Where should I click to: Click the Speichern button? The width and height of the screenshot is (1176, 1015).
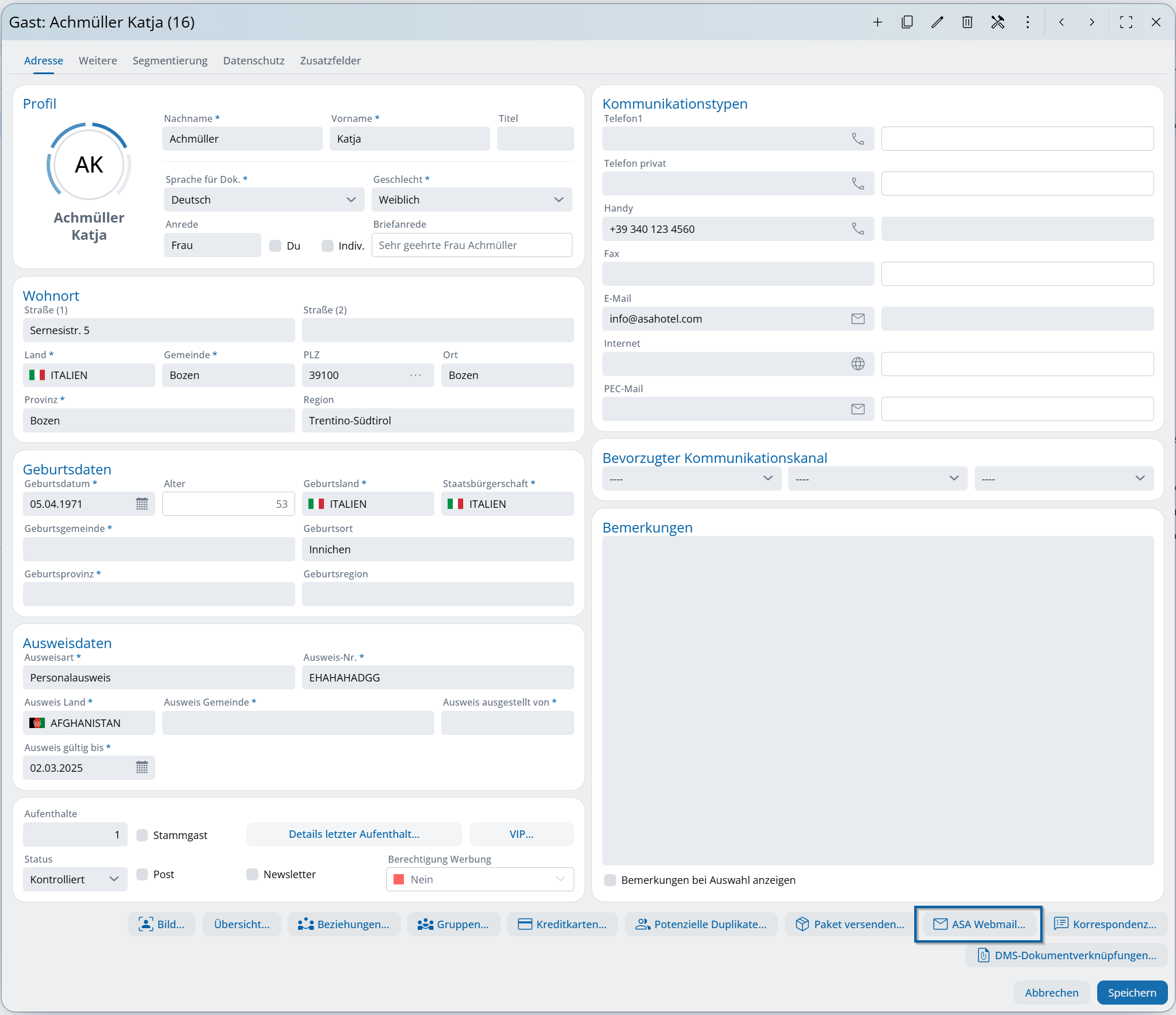pos(1131,993)
